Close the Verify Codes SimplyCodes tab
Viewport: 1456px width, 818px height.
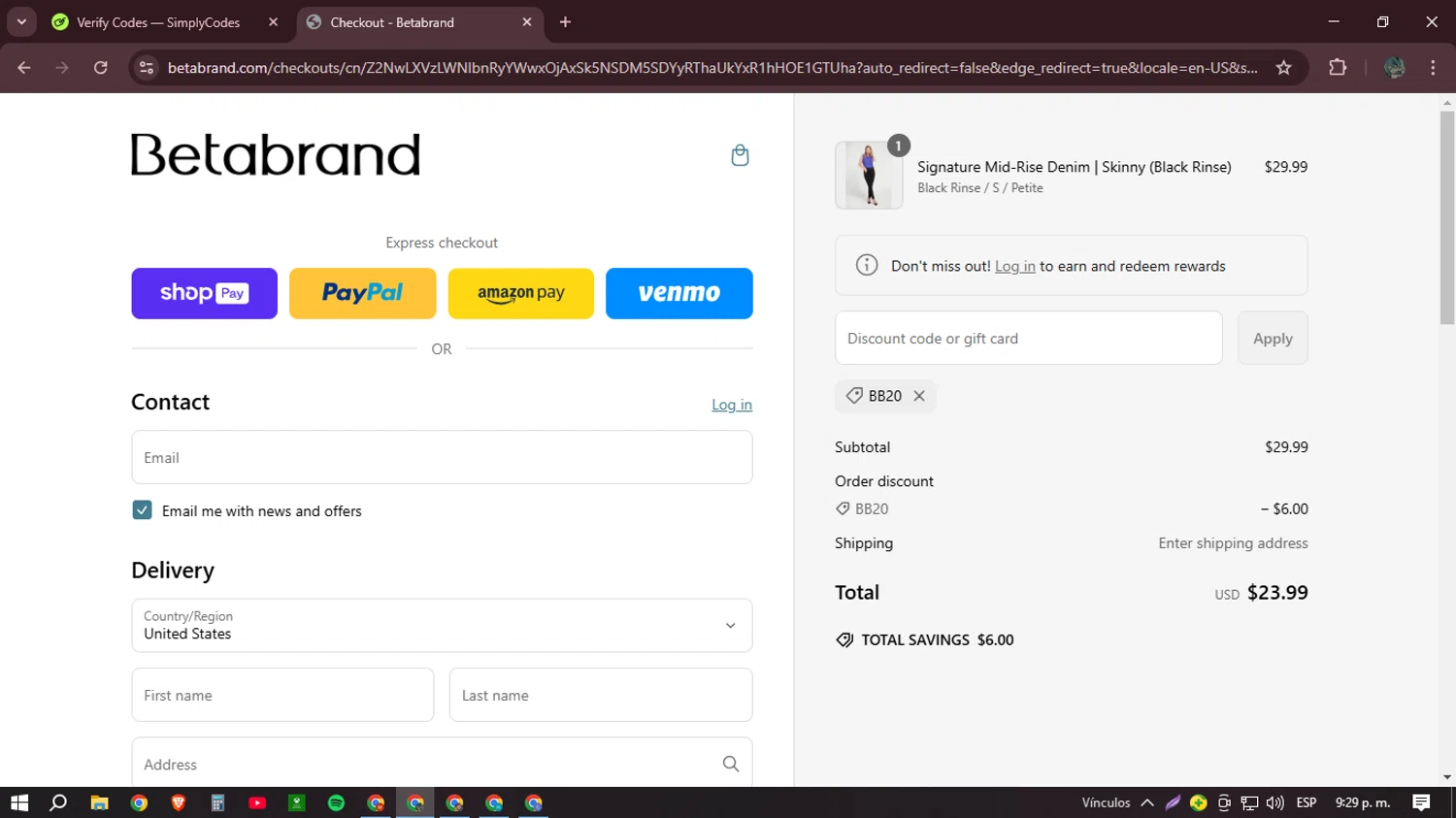point(273,22)
